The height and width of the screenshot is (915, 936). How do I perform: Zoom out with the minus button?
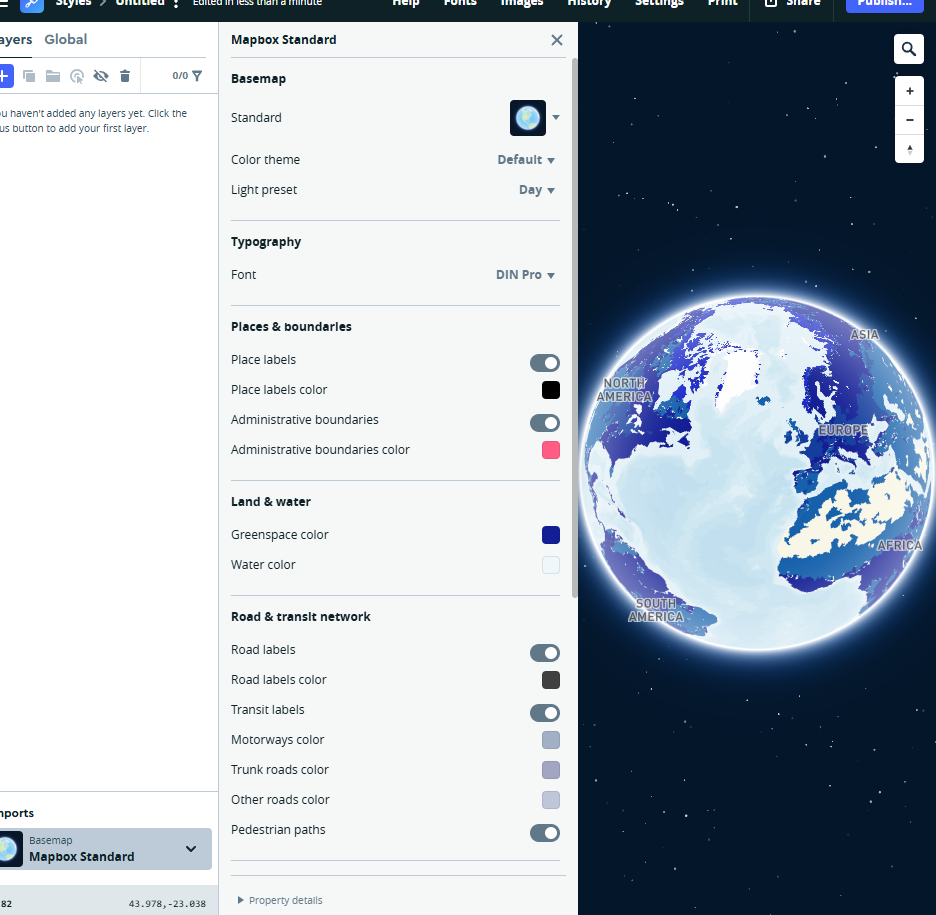pyautogui.click(x=908, y=120)
